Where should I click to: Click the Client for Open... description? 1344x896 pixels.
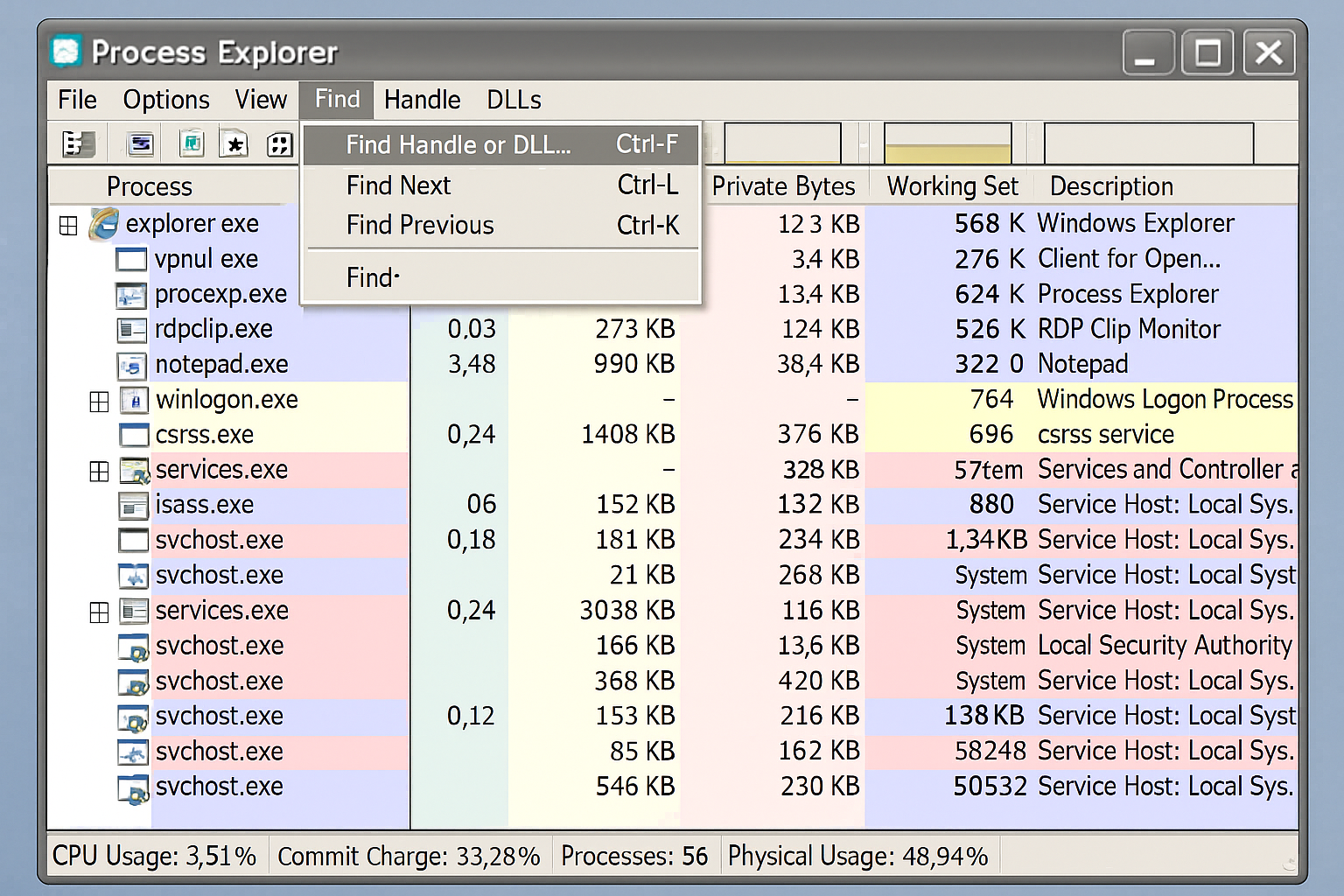(1129, 260)
